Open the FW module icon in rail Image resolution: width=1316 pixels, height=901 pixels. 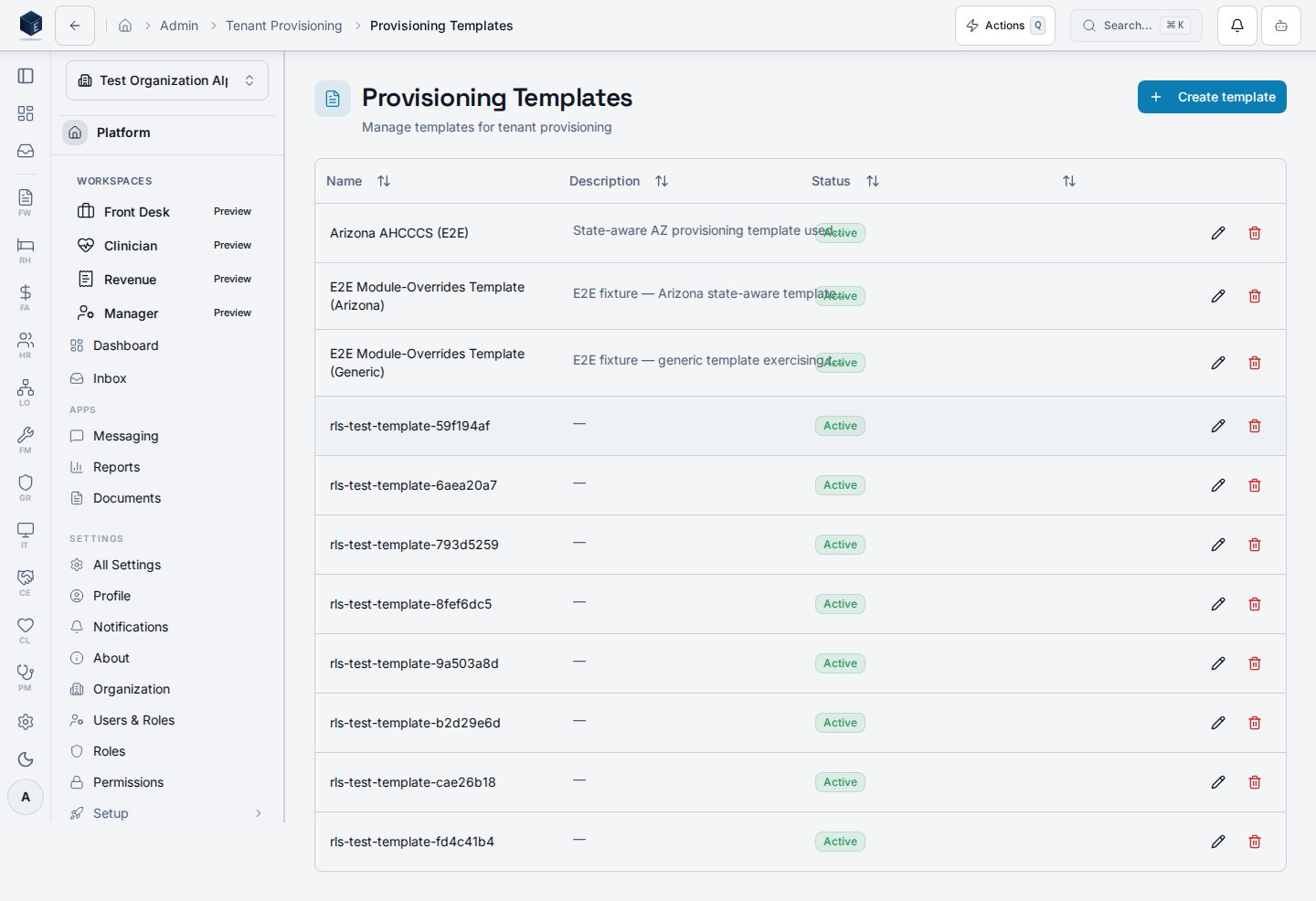pyautogui.click(x=26, y=202)
